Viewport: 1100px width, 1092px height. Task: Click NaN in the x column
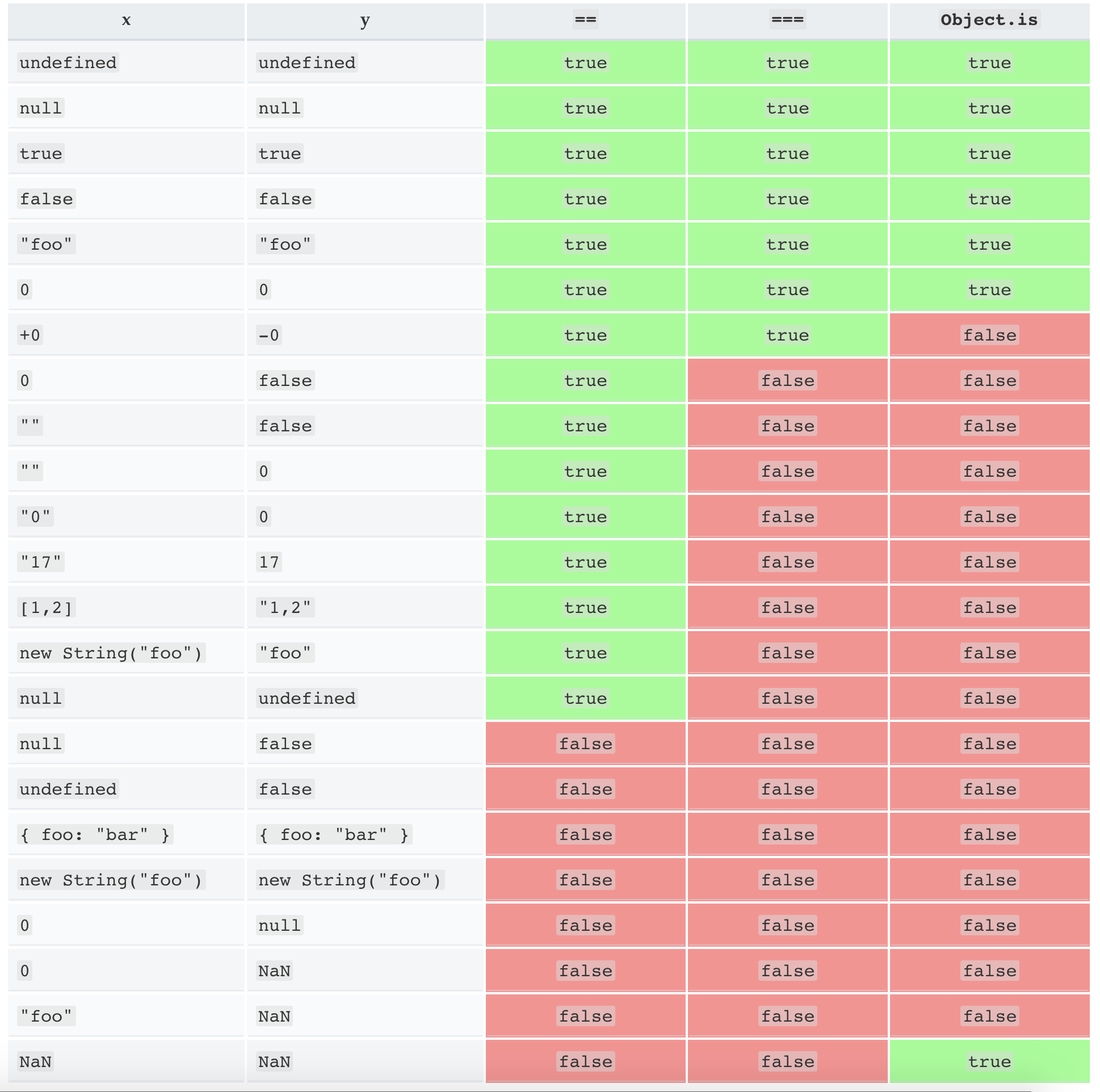point(35,1061)
